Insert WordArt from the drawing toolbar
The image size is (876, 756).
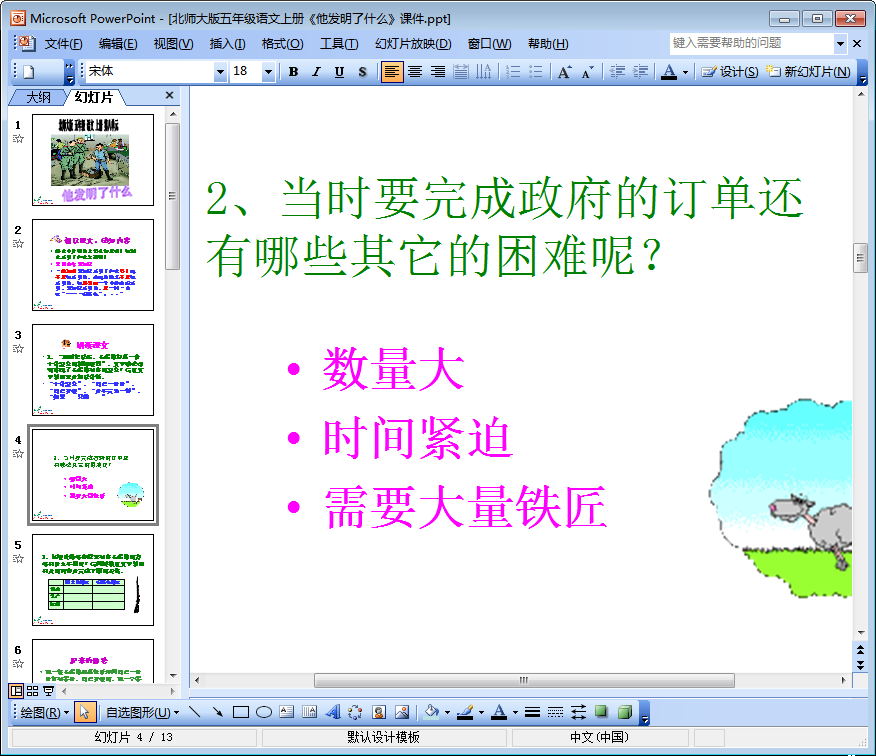[333, 712]
